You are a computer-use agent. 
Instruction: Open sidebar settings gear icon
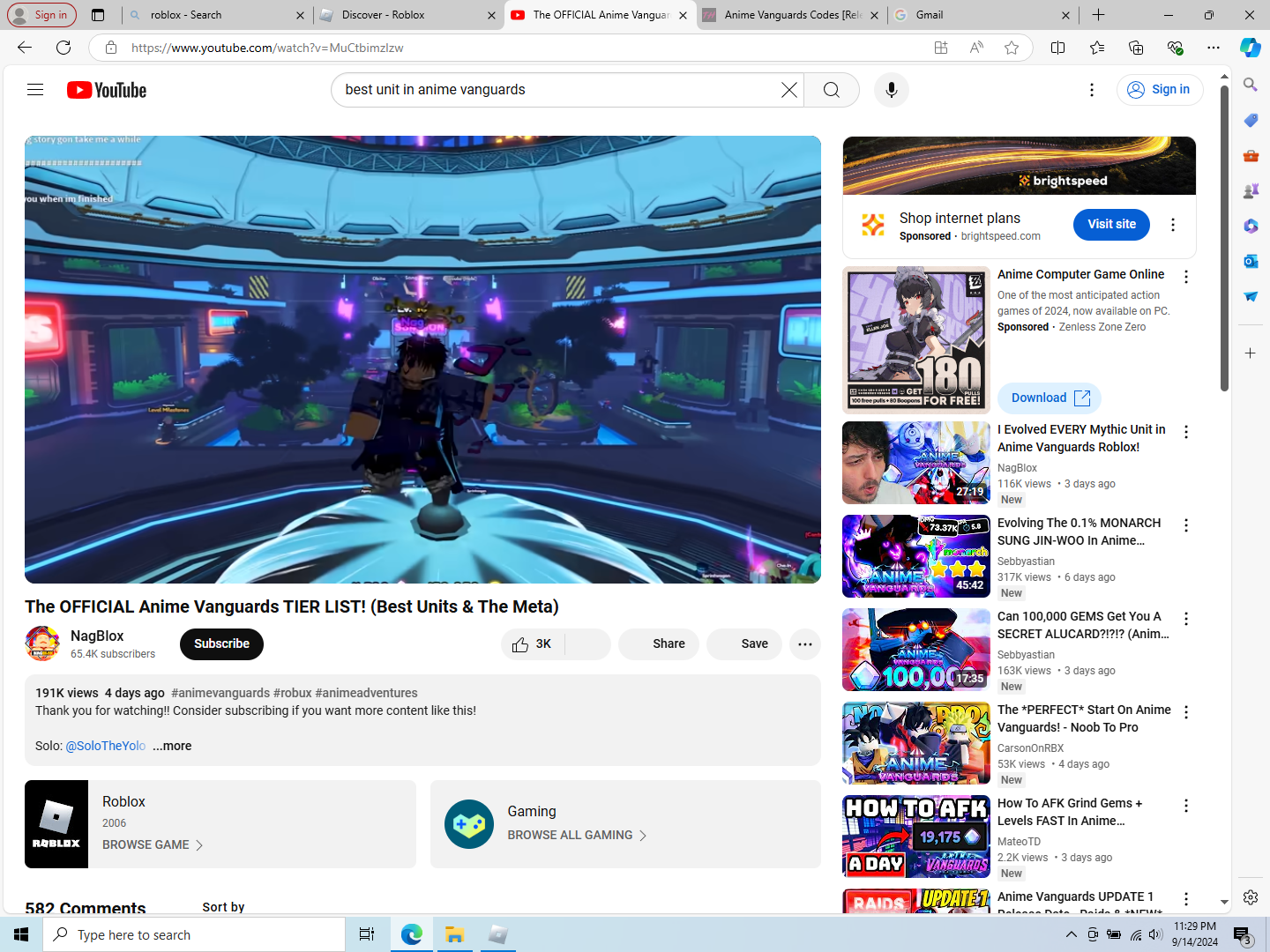[x=1250, y=897]
